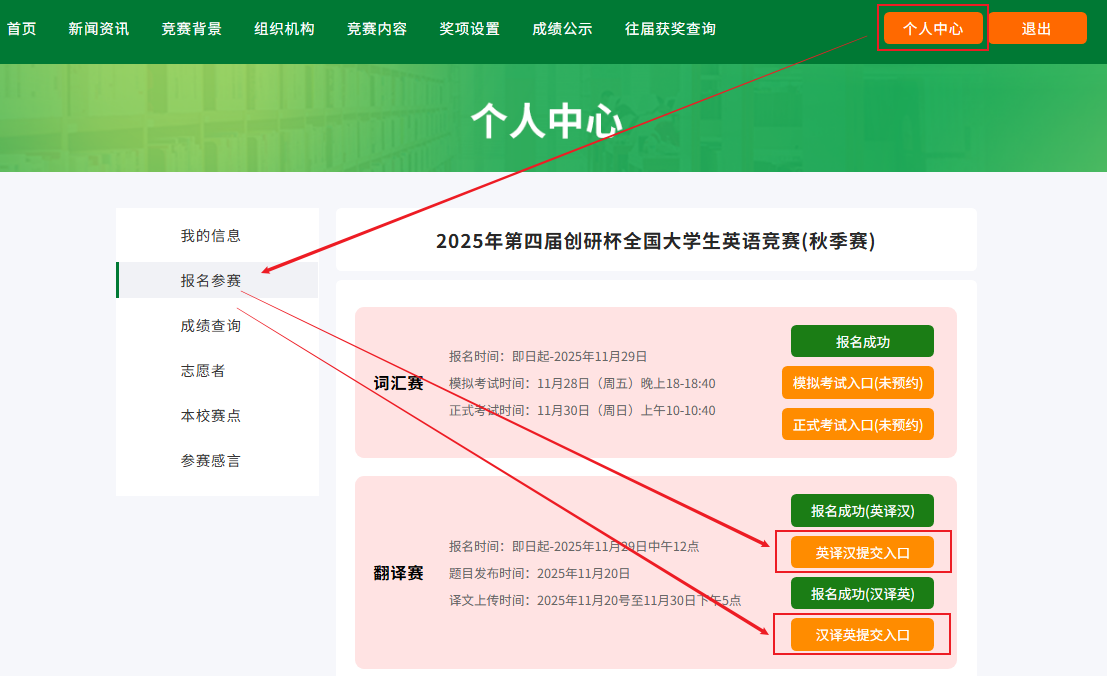Open the 首页 navigation item
The height and width of the screenshot is (676, 1107).
[x=21, y=29]
